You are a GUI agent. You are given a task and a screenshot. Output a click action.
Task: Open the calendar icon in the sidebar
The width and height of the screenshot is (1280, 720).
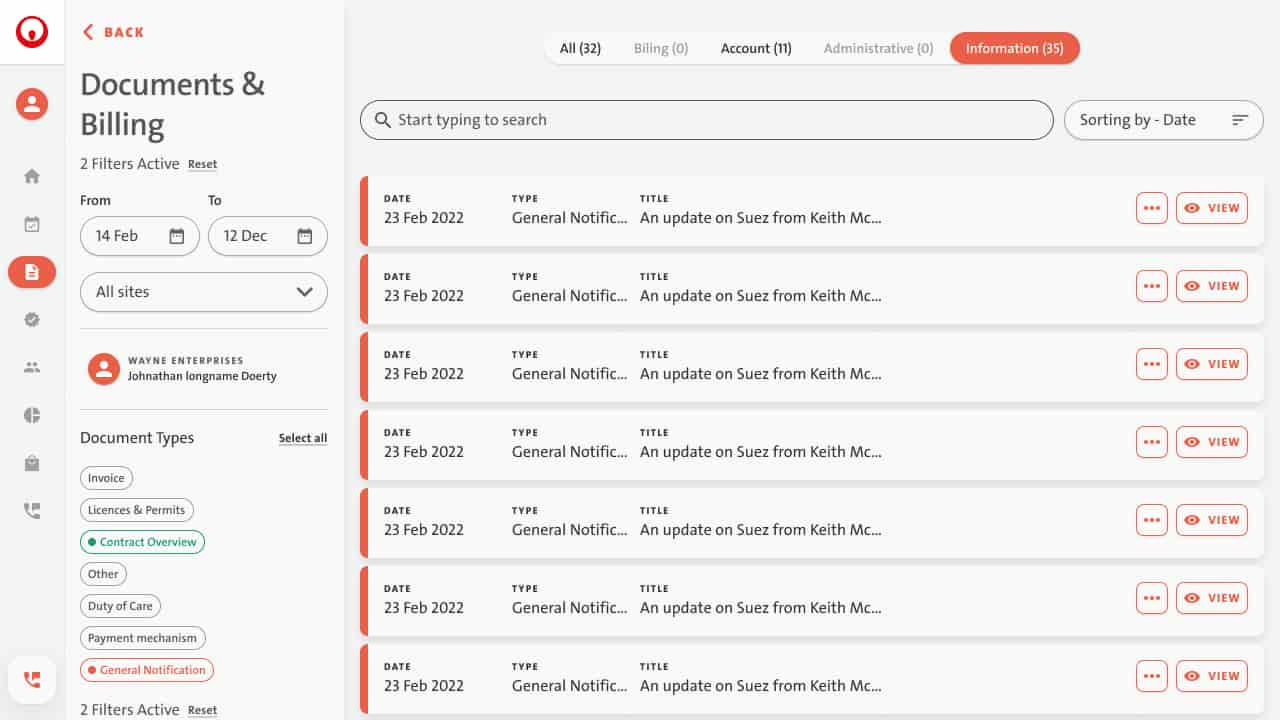[x=32, y=224]
